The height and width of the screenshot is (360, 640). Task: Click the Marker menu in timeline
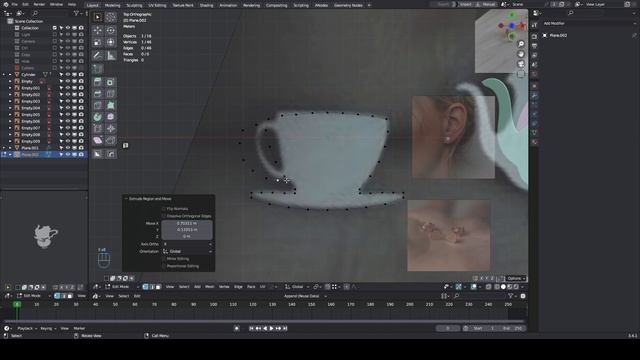click(x=79, y=328)
